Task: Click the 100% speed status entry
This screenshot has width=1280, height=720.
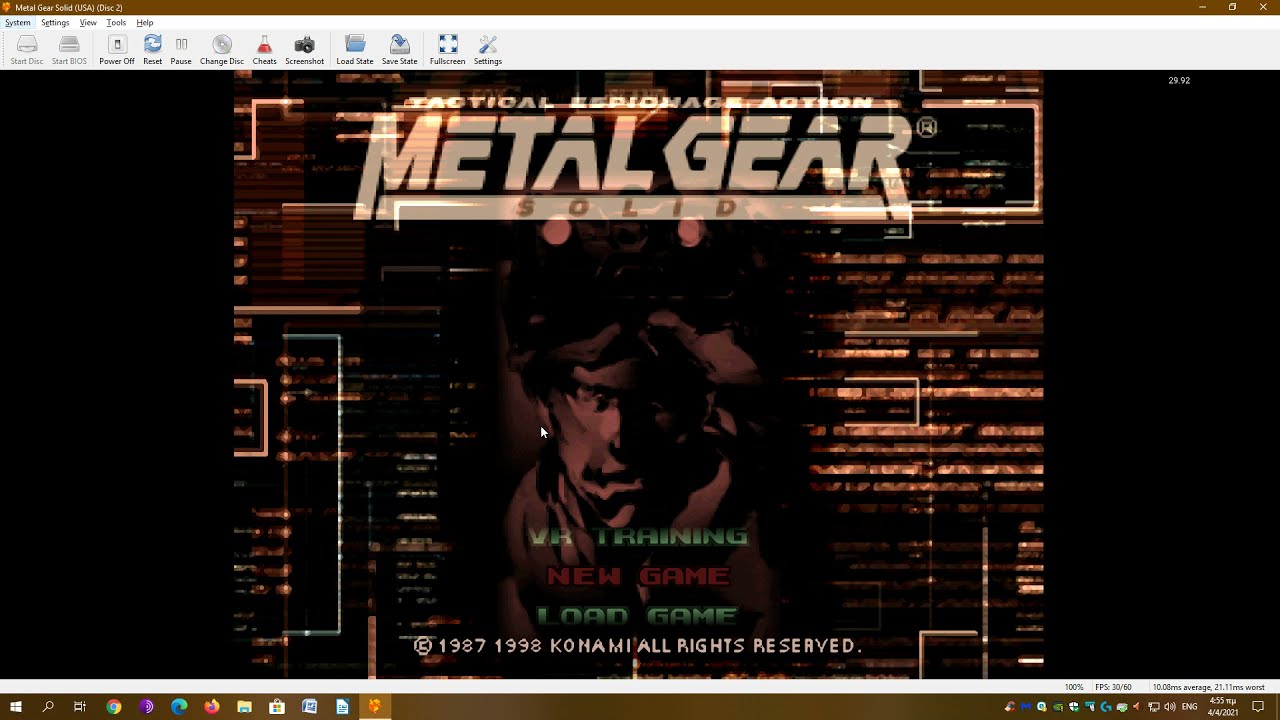Action: 1074,687
